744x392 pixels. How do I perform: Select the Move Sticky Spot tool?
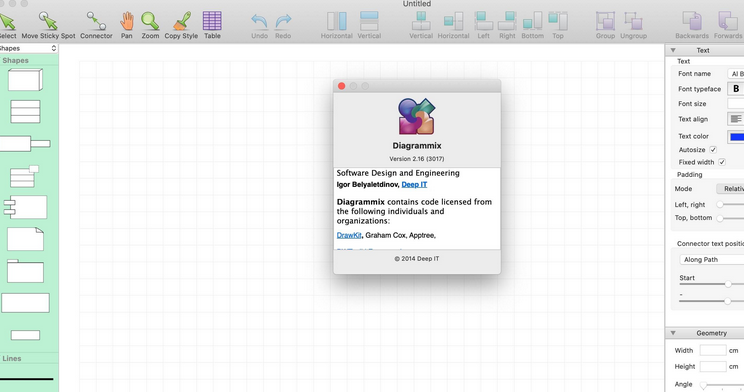click(x=48, y=25)
